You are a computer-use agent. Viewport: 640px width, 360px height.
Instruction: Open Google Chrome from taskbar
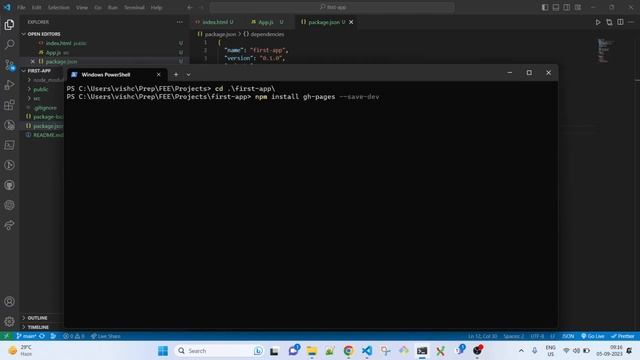pos(348,351)
